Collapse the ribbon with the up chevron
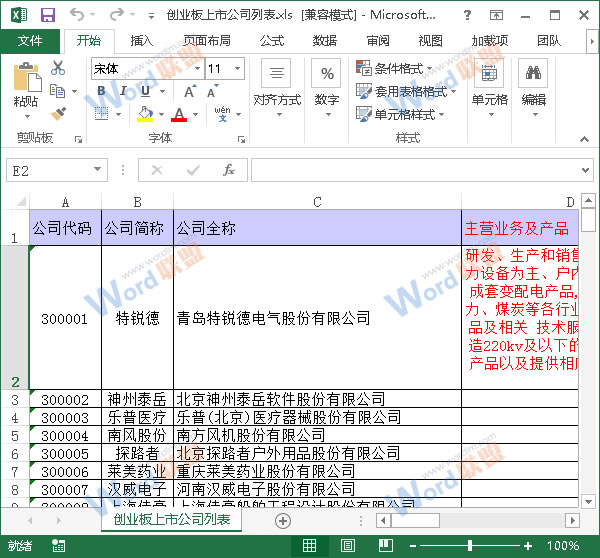 (x=584, y=139)
